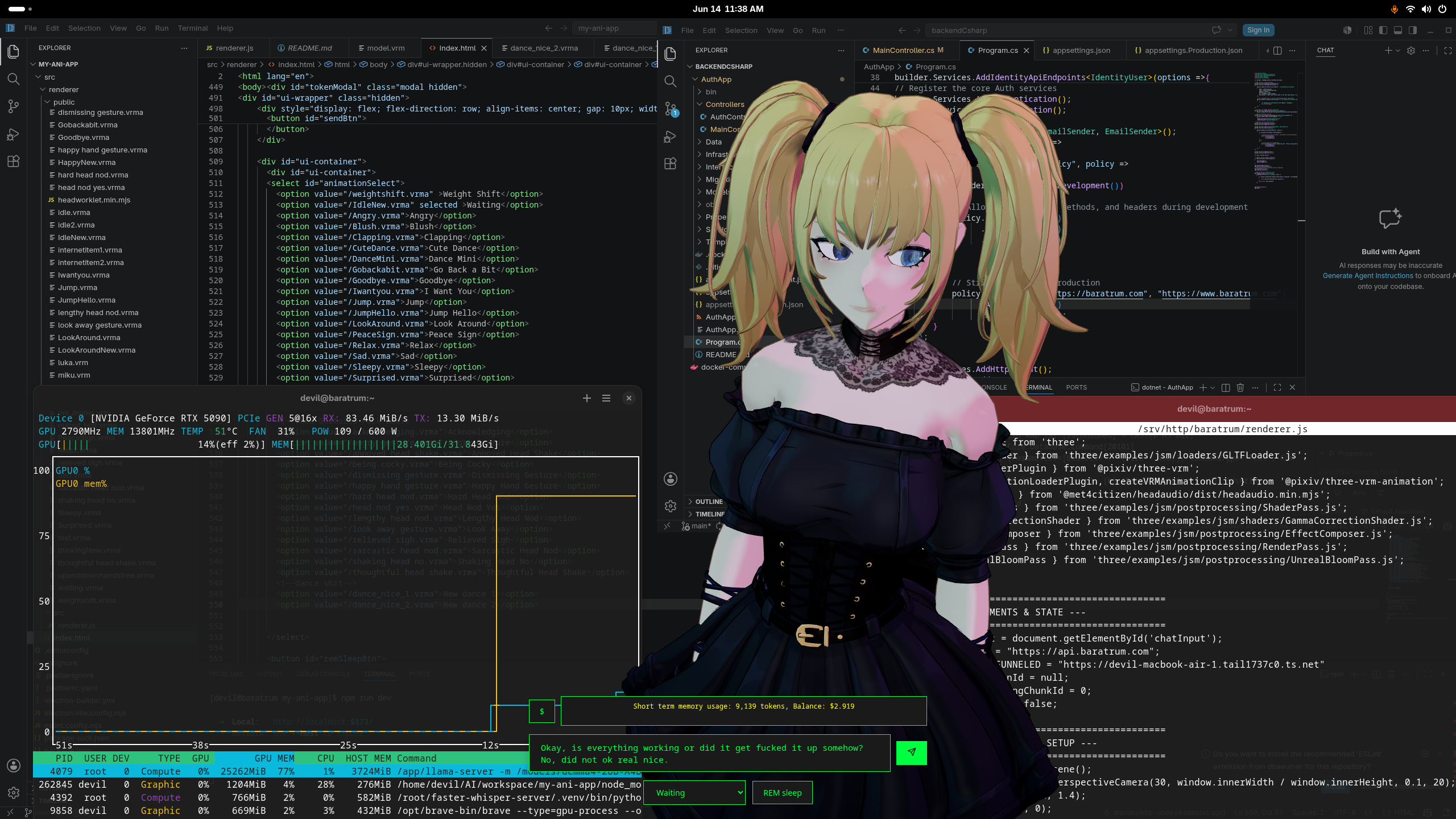This screenshot has height=819, width=1456.
Task: Open Help menu in my-ani-app window
Action: point(225,28)
